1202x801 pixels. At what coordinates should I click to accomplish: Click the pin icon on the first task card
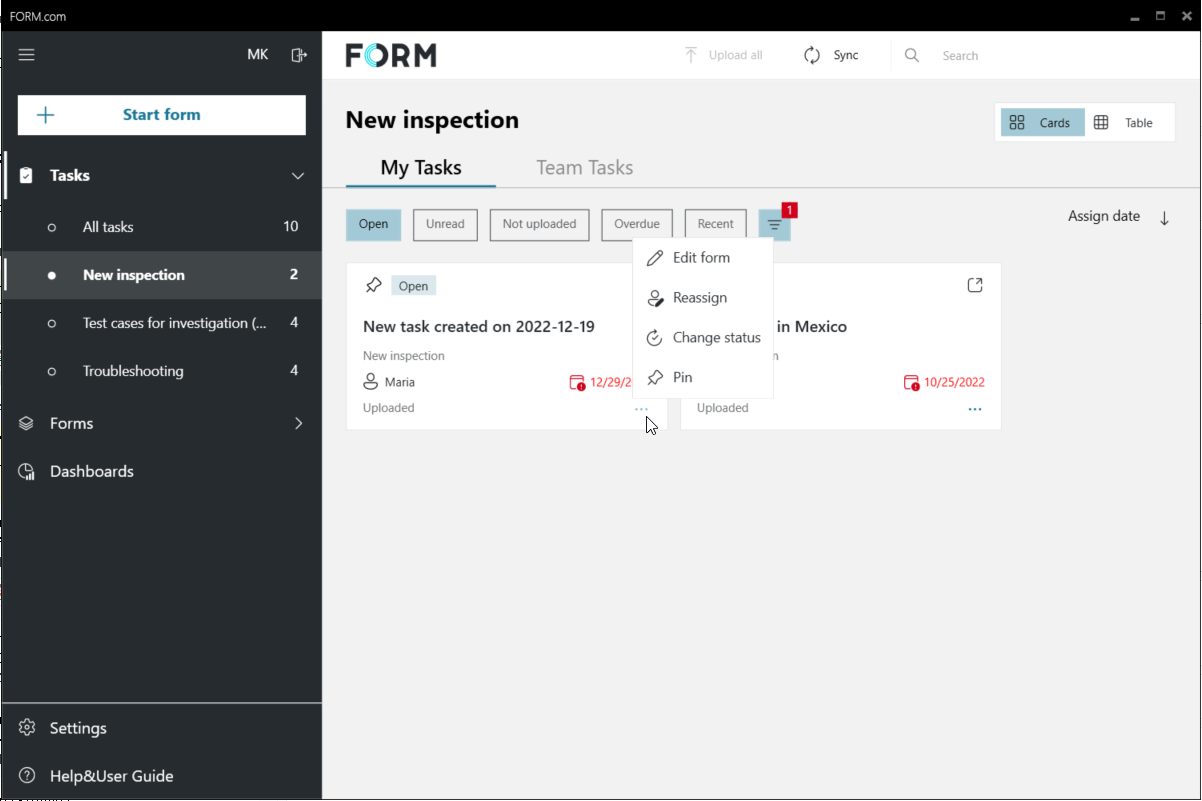pos(371,285)
